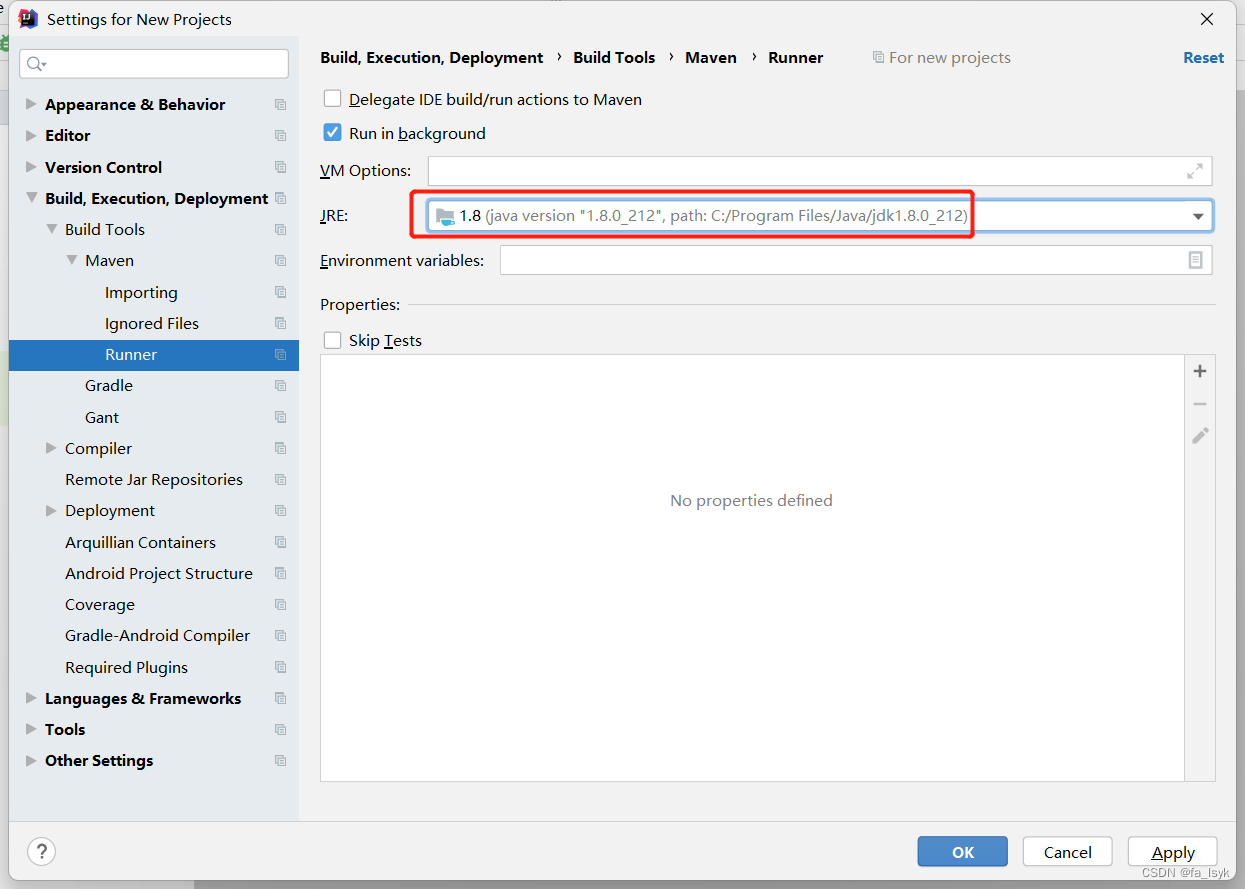Viewport: 1245px width, 889px height.
Task: Open Android Project Structure settings
Action: (159, 573)
